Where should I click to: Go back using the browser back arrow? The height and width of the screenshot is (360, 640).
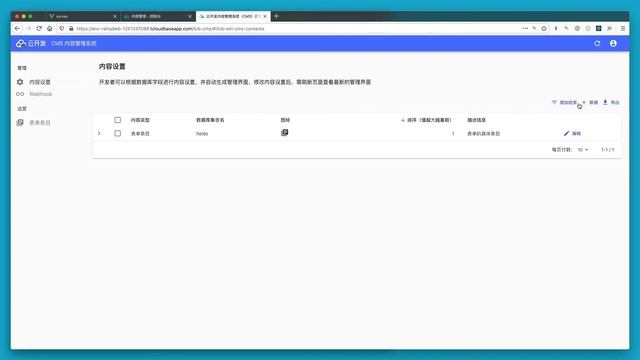tap(17, 29)
